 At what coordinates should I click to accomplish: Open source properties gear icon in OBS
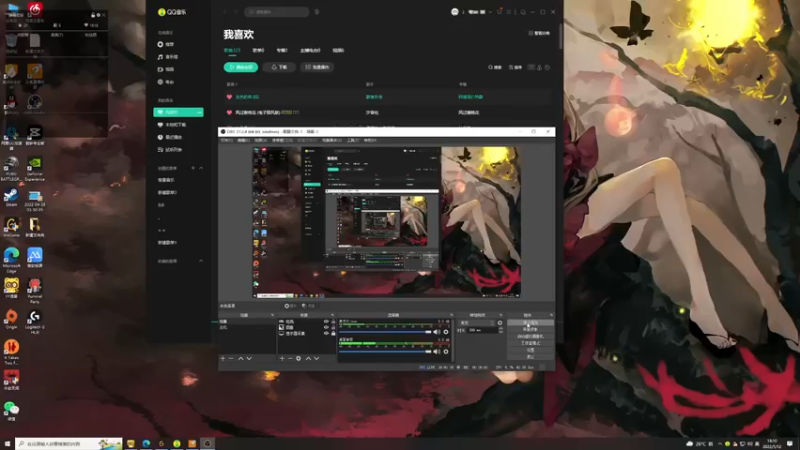coord(298,359)
